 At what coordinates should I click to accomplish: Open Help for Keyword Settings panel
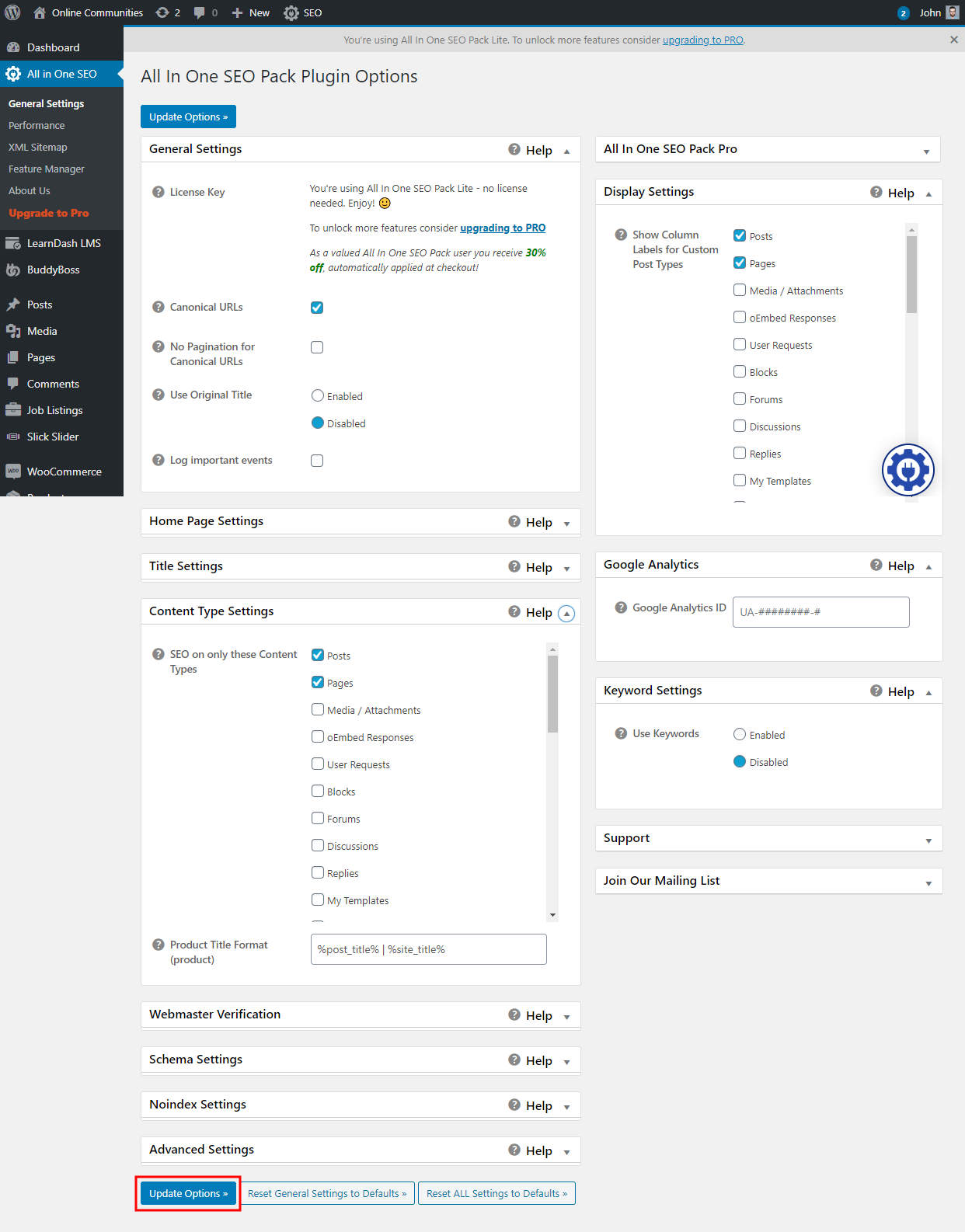coord(892,691)
